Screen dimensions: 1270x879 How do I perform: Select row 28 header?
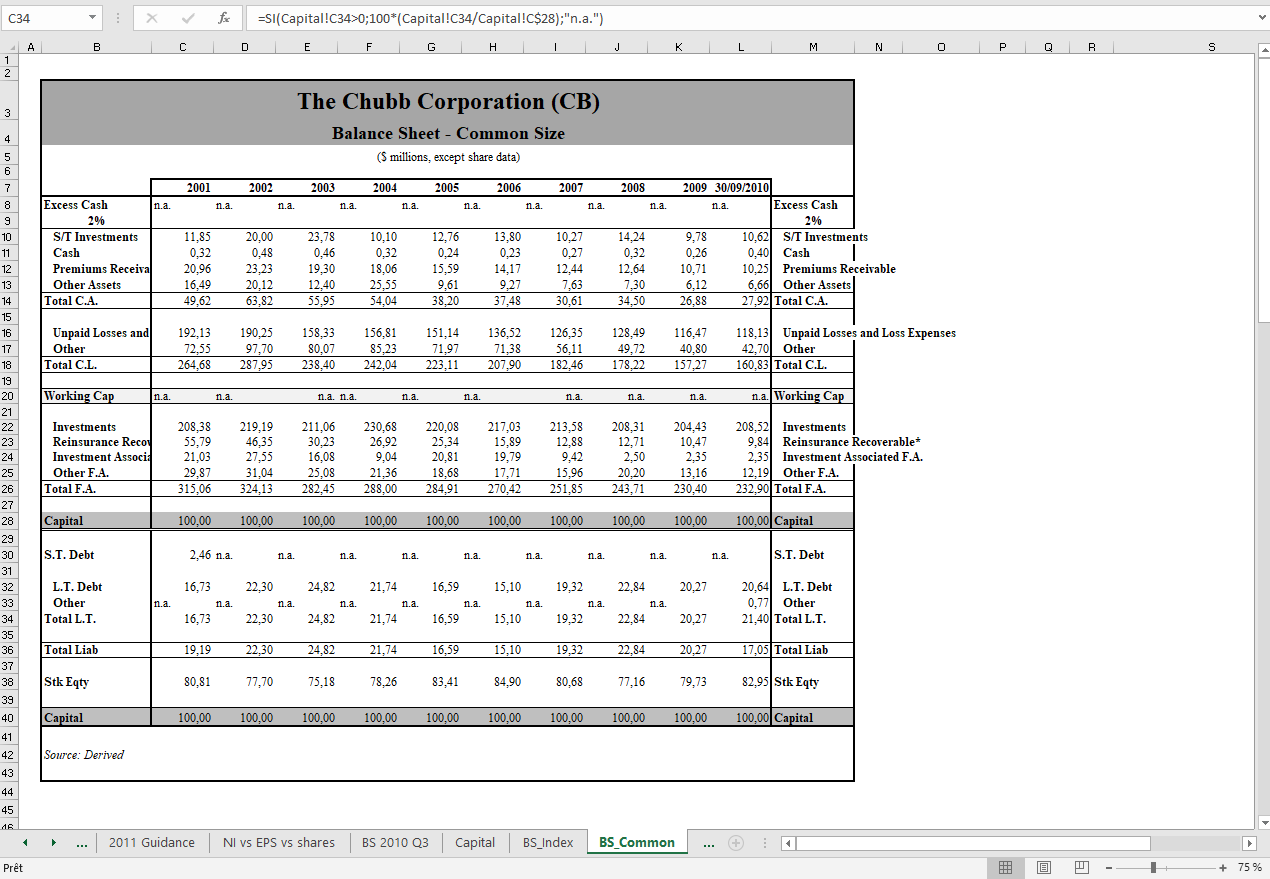(x=10, y=521)
